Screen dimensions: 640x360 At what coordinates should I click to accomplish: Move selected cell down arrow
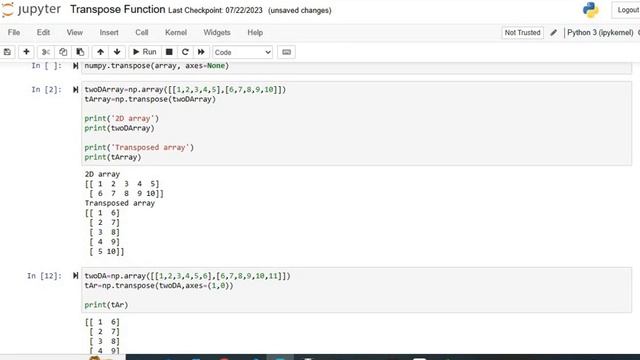point(117,52)
